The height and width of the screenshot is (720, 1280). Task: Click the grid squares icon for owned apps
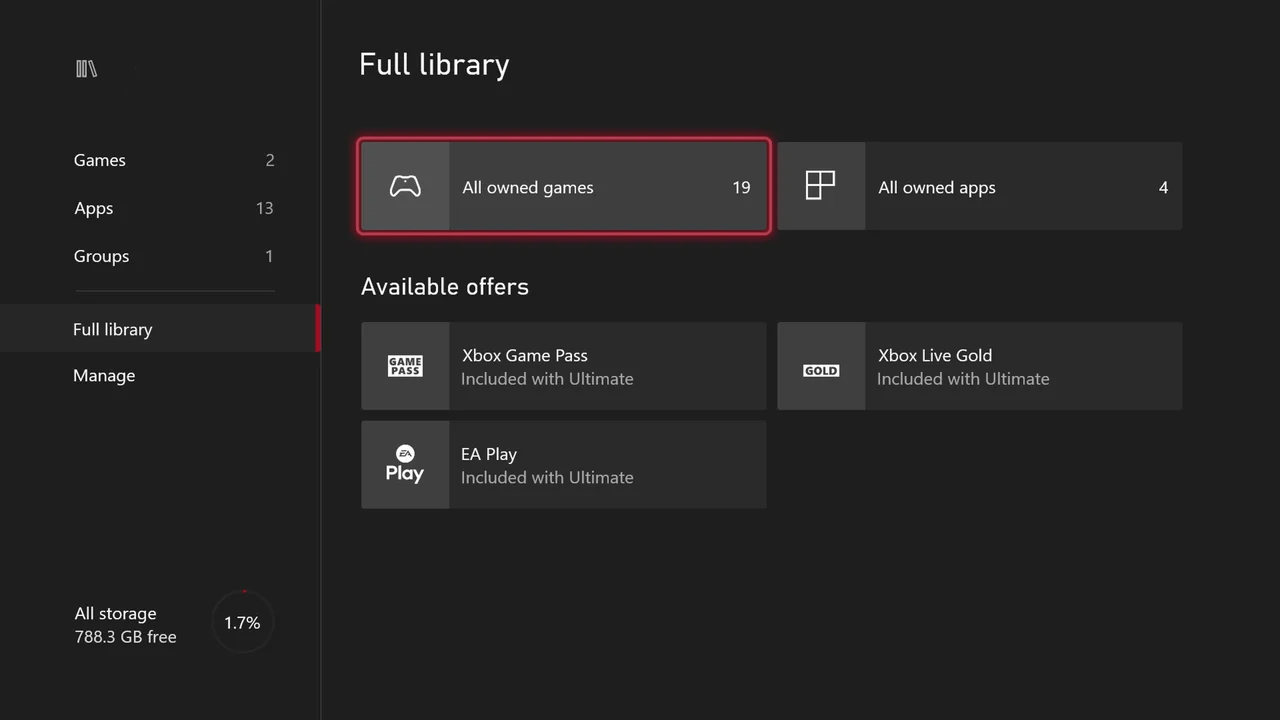(820, 186)
